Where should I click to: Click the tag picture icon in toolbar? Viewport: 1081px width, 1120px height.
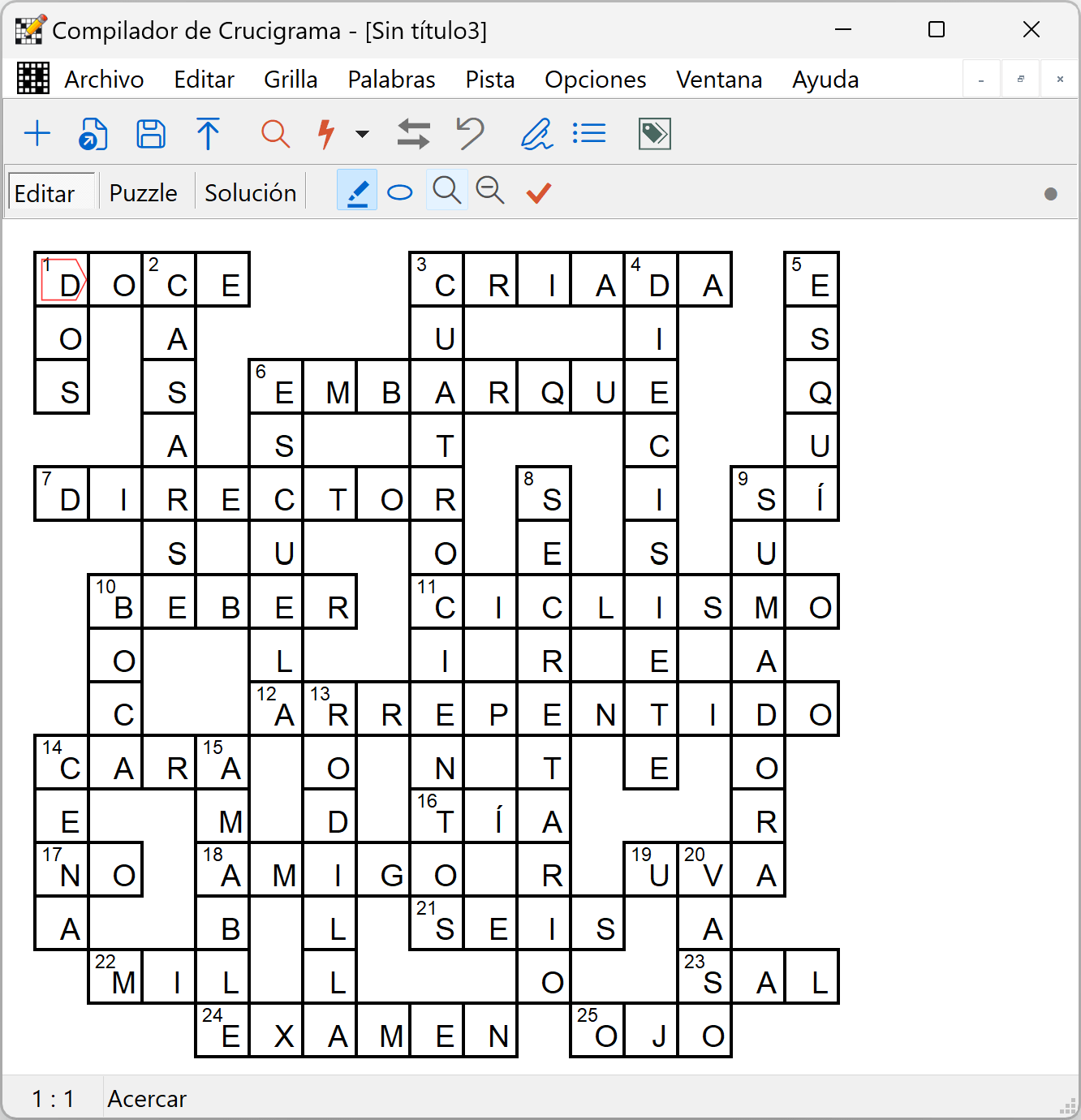tap(655, 134)
